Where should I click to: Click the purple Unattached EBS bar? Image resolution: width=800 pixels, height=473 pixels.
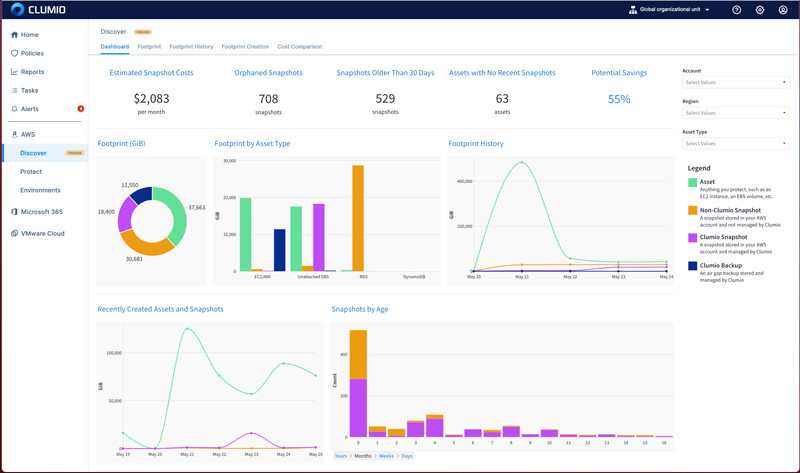(x=319, y=237)
